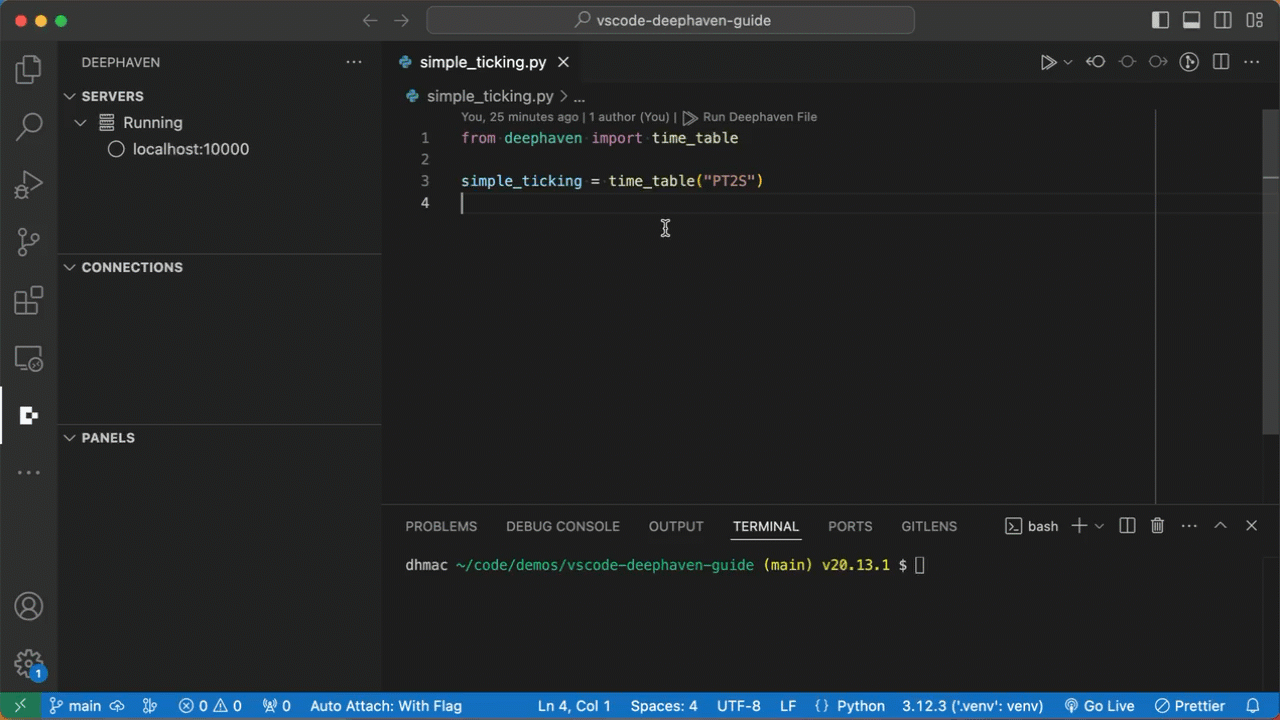Toggle the secondary sidebar layout button

tap(1222, 20)
